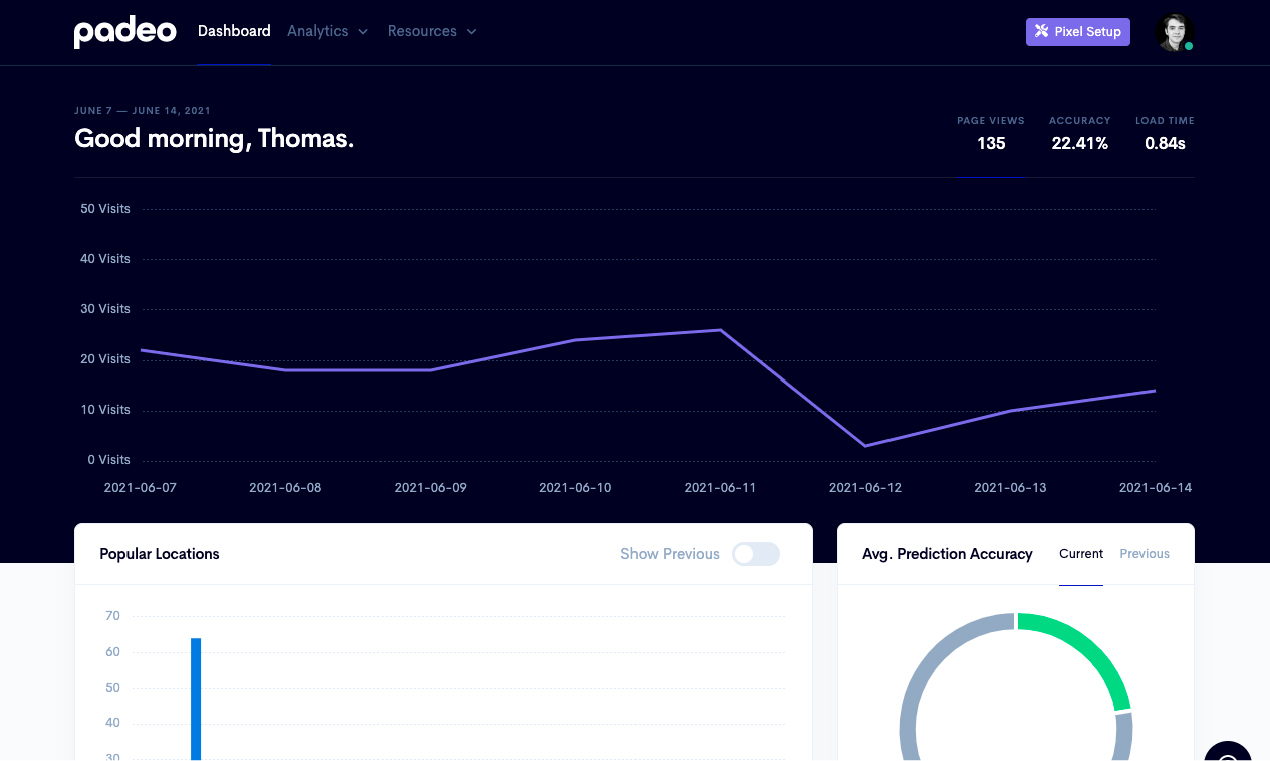Click the 2021-06-09 axis label
The height and width of the screenshot is (761, 1270).
[430, 488]
